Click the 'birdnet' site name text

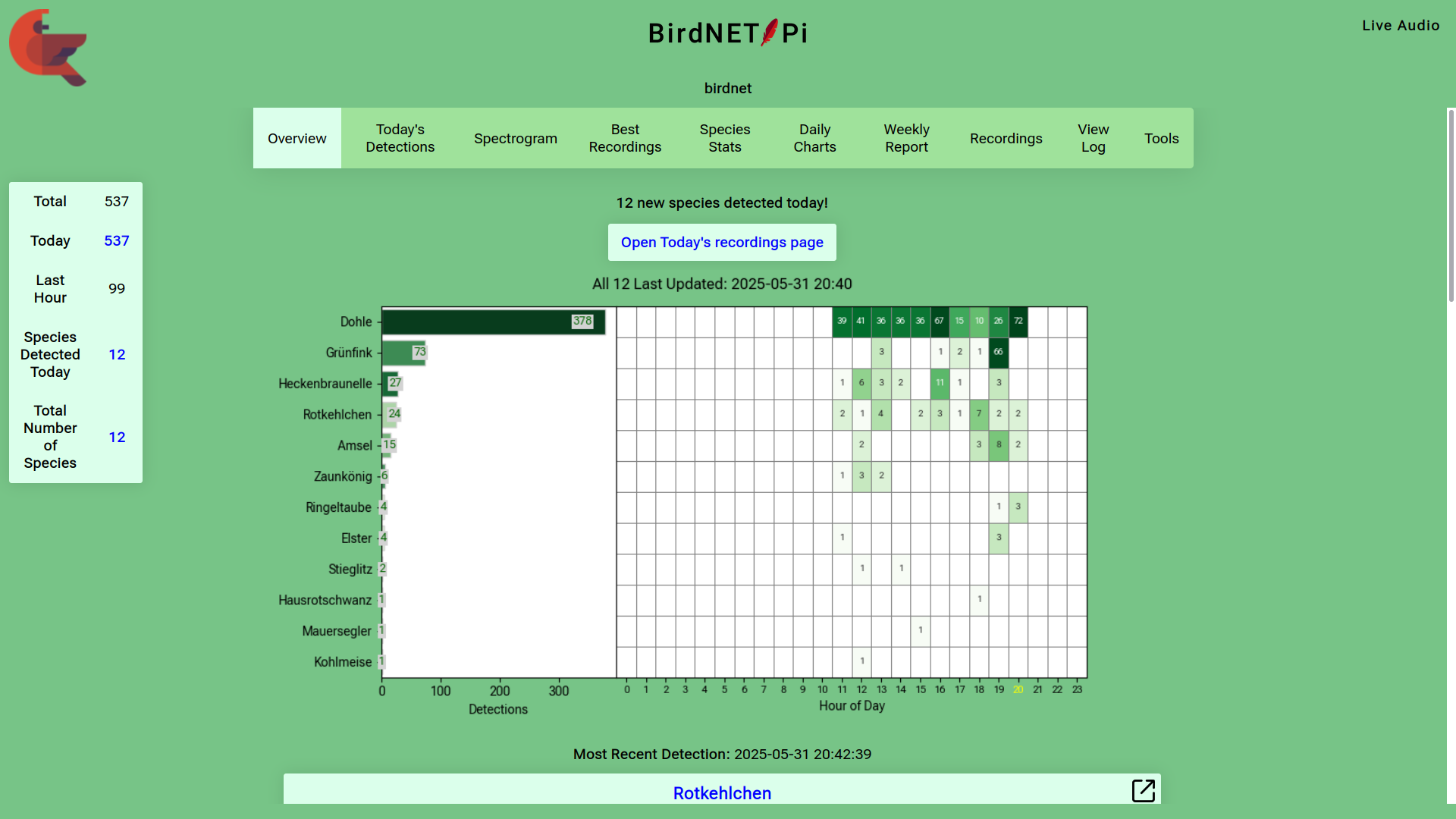click(x=728, y=88)
